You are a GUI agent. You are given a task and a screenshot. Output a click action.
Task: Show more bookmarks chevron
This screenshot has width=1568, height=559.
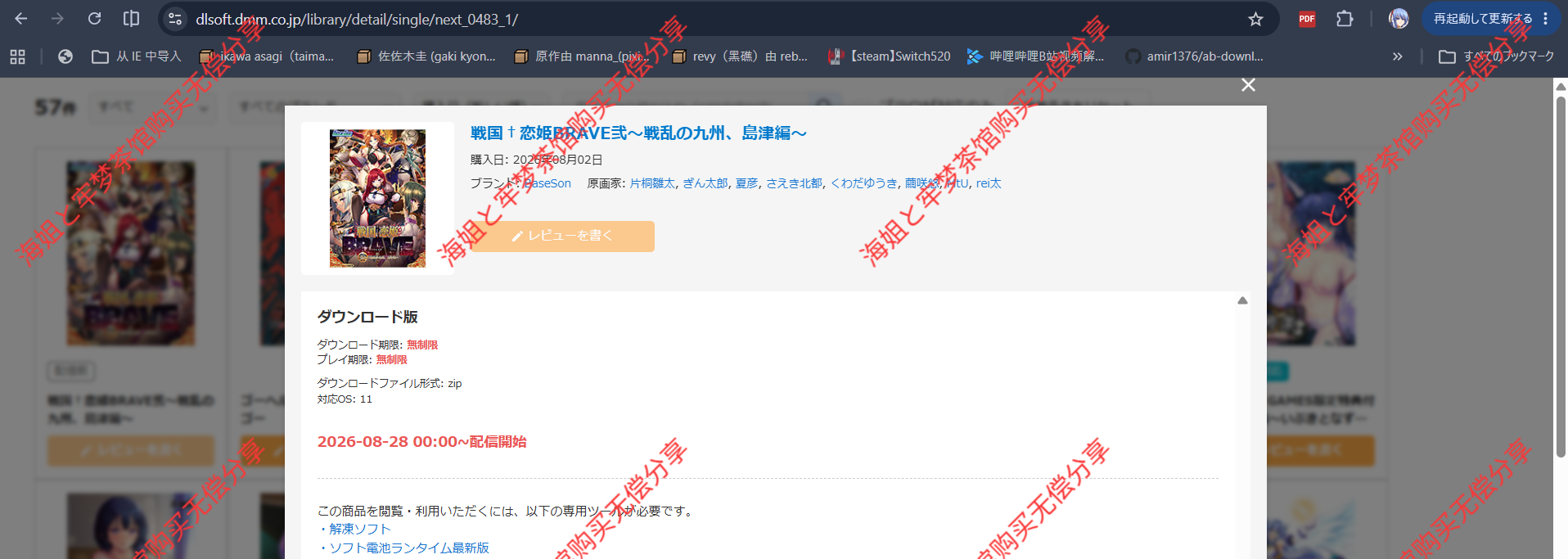1397,56
